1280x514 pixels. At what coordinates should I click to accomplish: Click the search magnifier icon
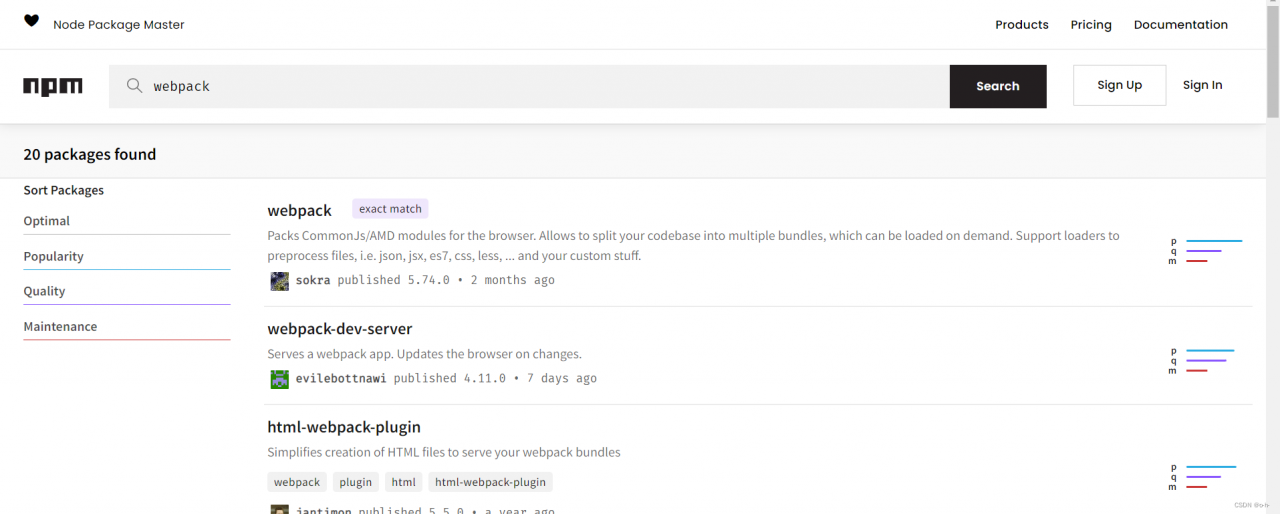pyautogui.click(x=134, y=86)
